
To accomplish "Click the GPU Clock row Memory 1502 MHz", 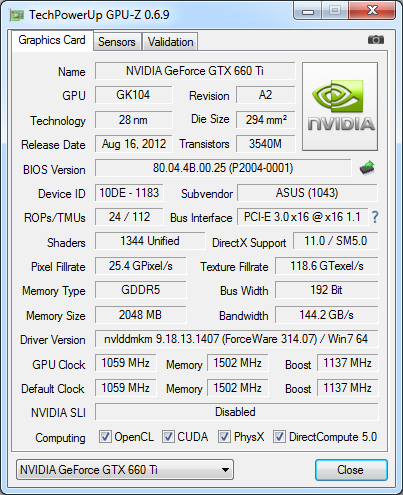I will 237,363.
